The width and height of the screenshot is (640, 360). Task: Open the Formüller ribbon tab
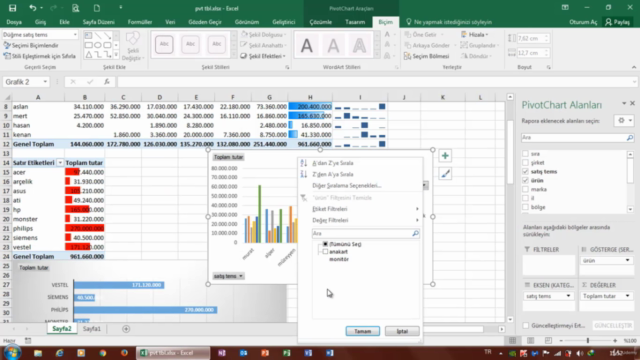(x=140, y=22)
